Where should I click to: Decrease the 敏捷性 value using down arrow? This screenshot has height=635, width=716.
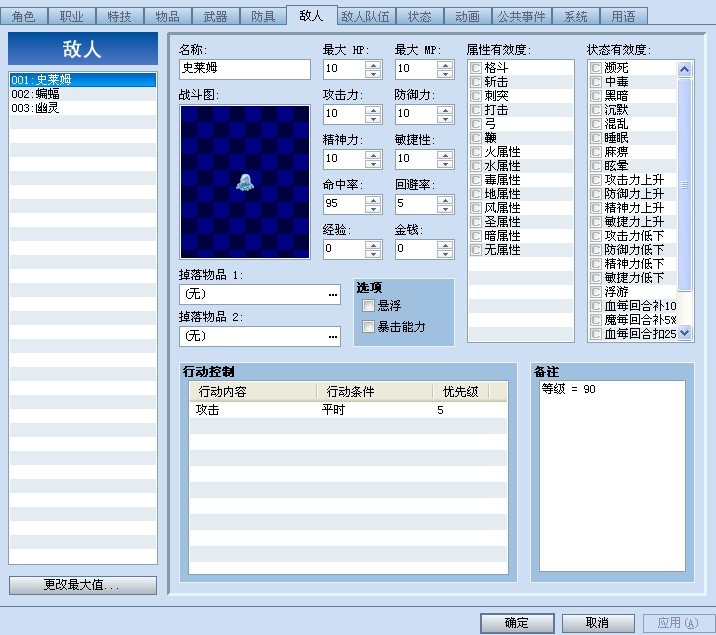pyautogui.click(x=445, y=163)
